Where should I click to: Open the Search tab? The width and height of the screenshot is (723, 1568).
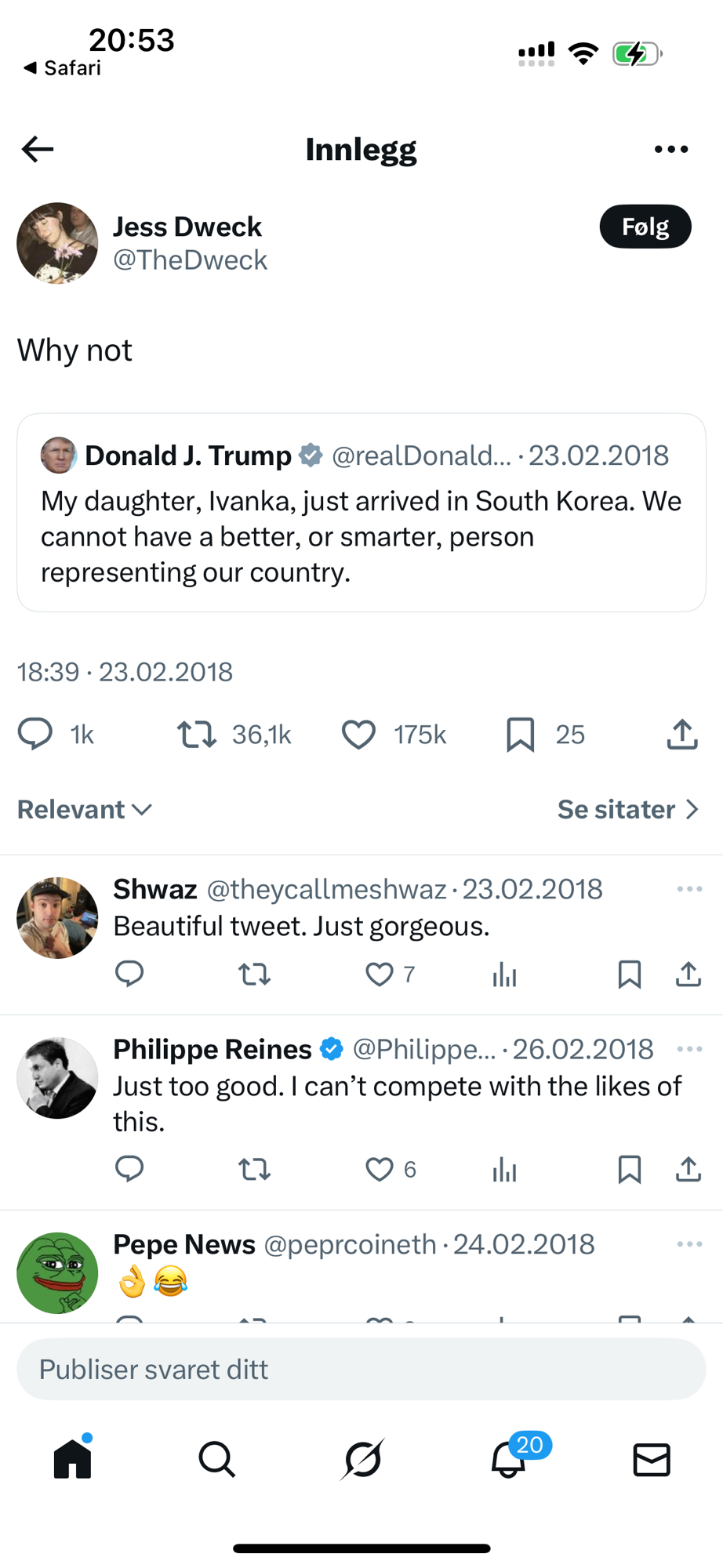[216, 1459]
